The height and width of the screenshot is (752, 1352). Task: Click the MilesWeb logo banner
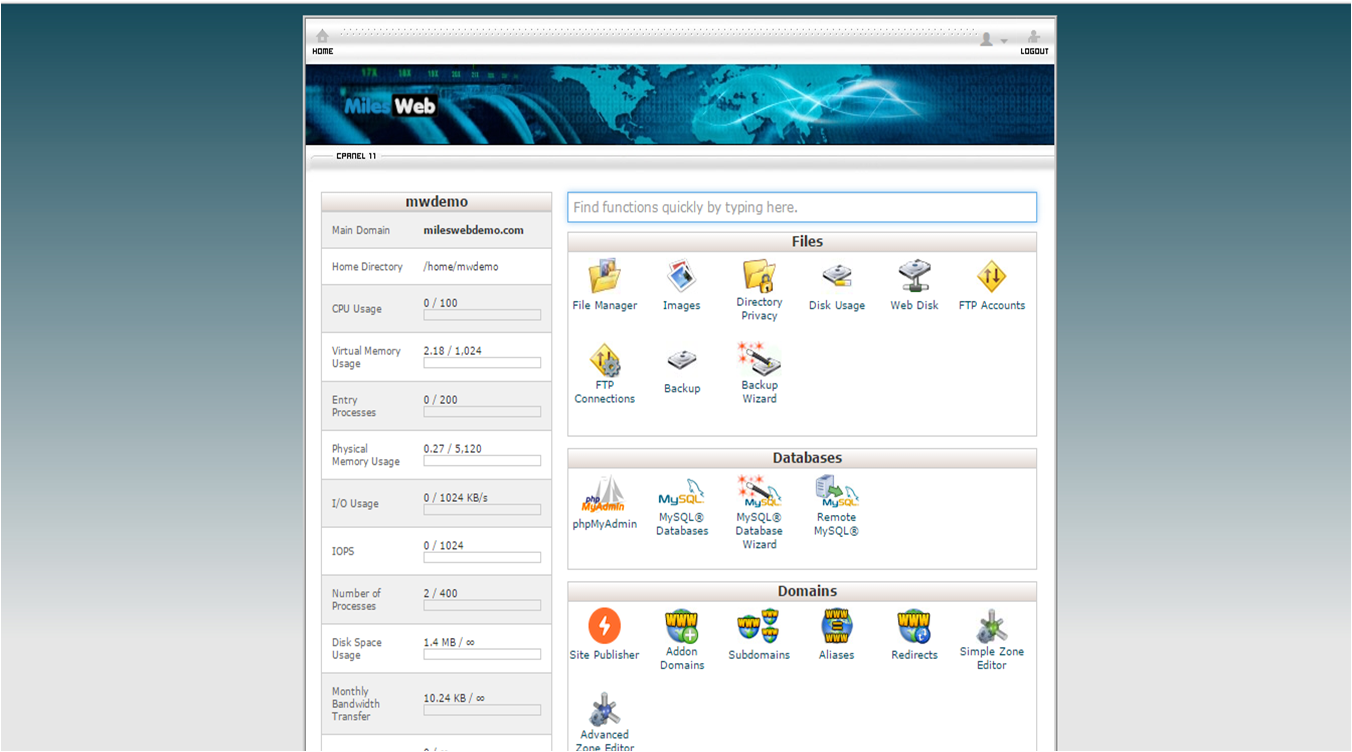(680, 105)
